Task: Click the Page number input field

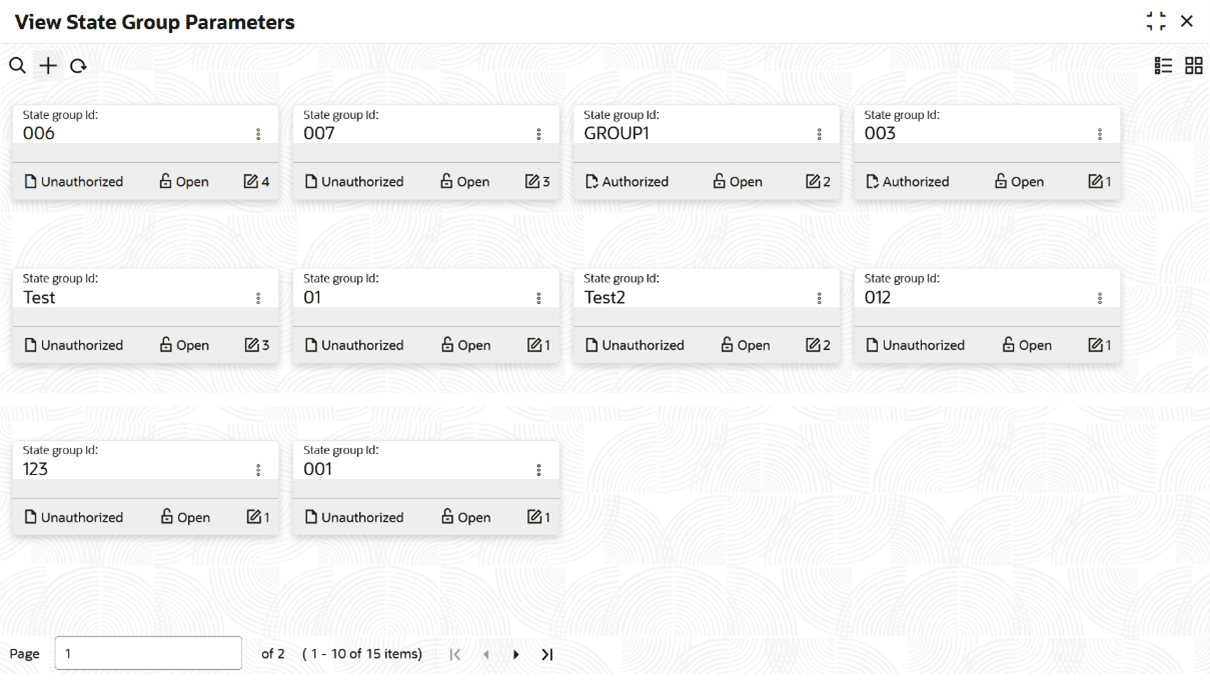Action: pos(148,654)
